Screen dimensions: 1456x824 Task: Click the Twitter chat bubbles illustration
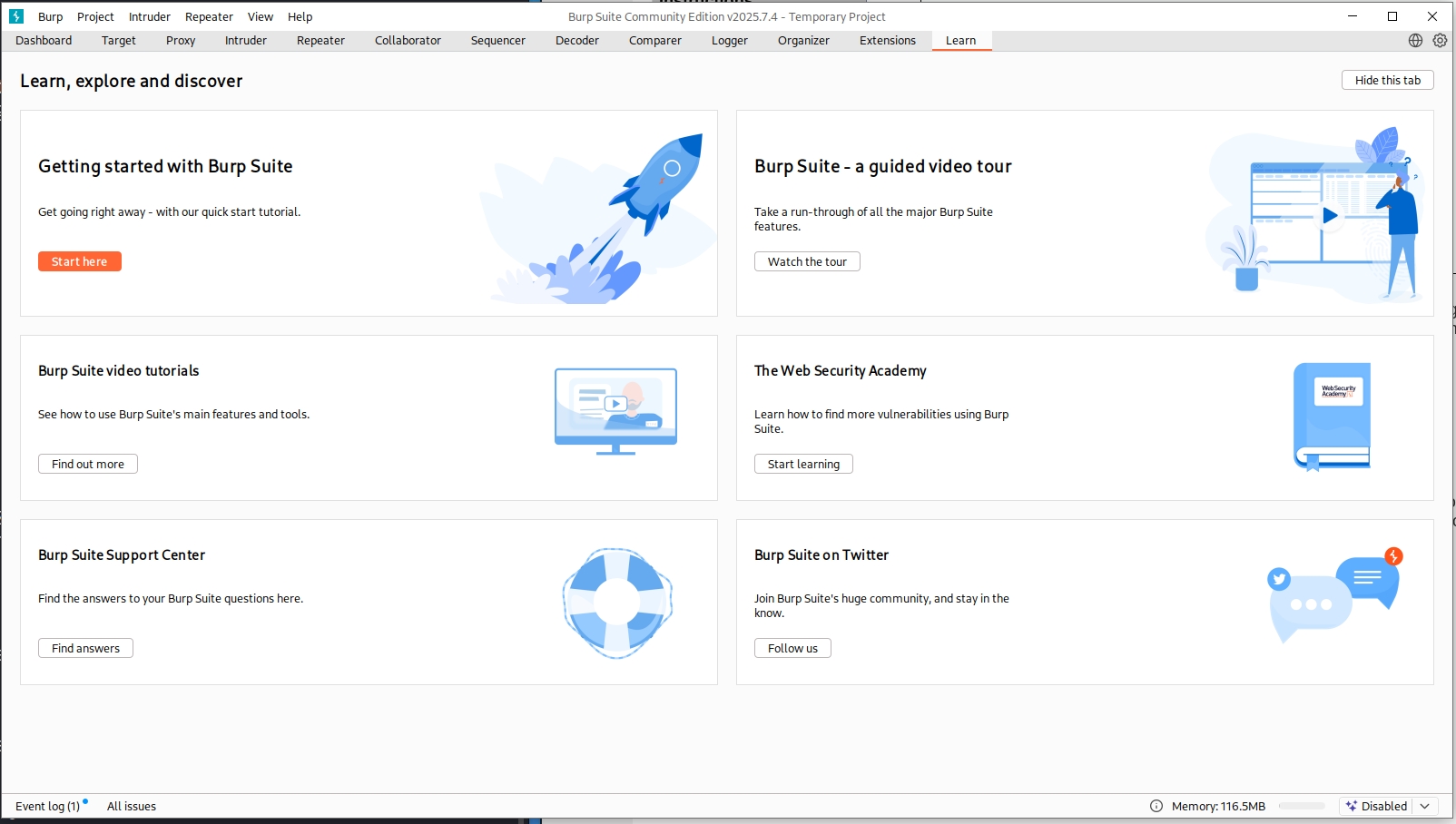pos(1334,595)
